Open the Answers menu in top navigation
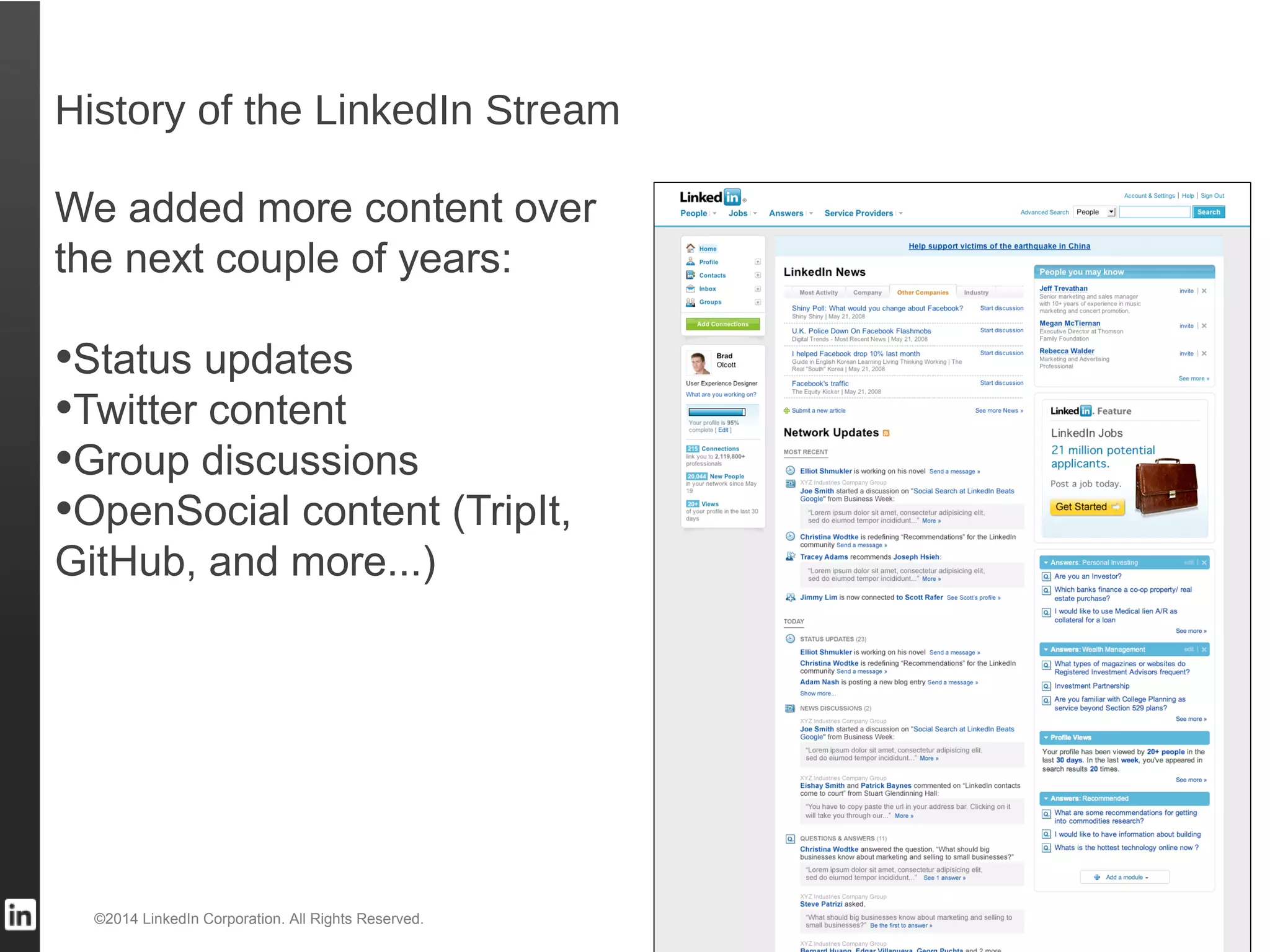Viewport: 1270px width, 952px height. 786,213
